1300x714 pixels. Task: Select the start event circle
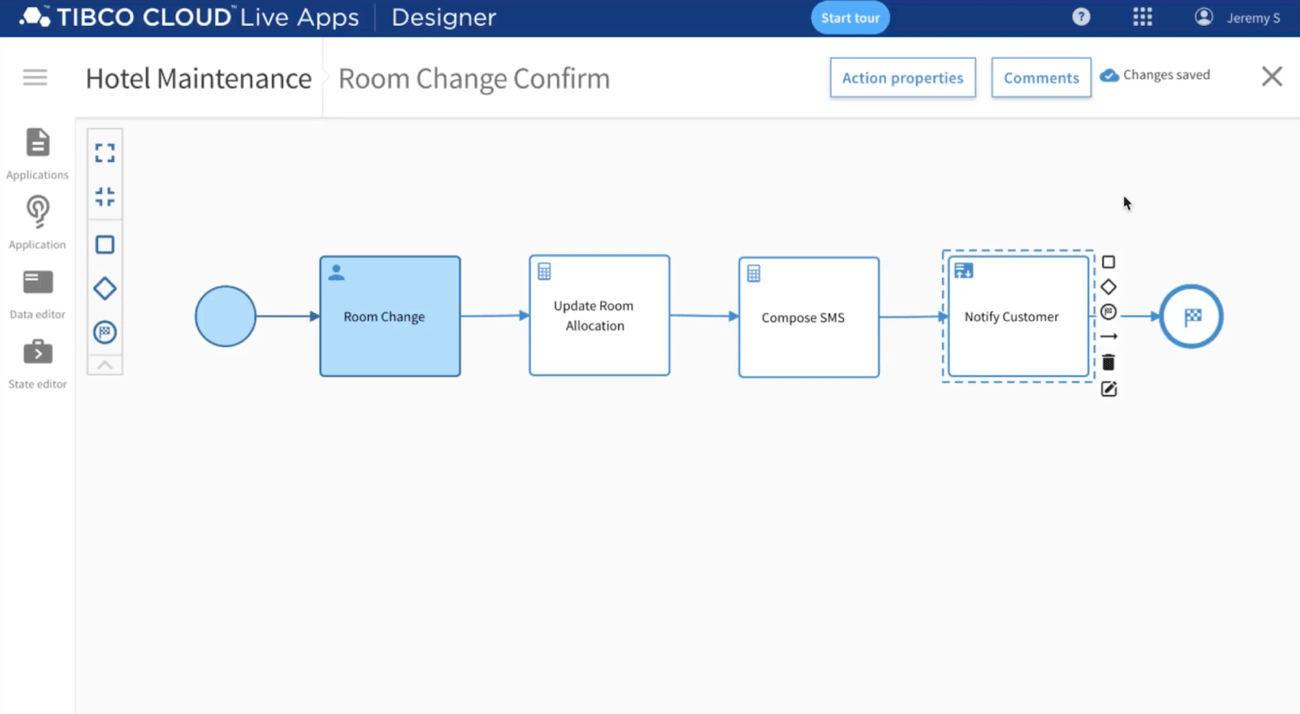coord(225,316)
